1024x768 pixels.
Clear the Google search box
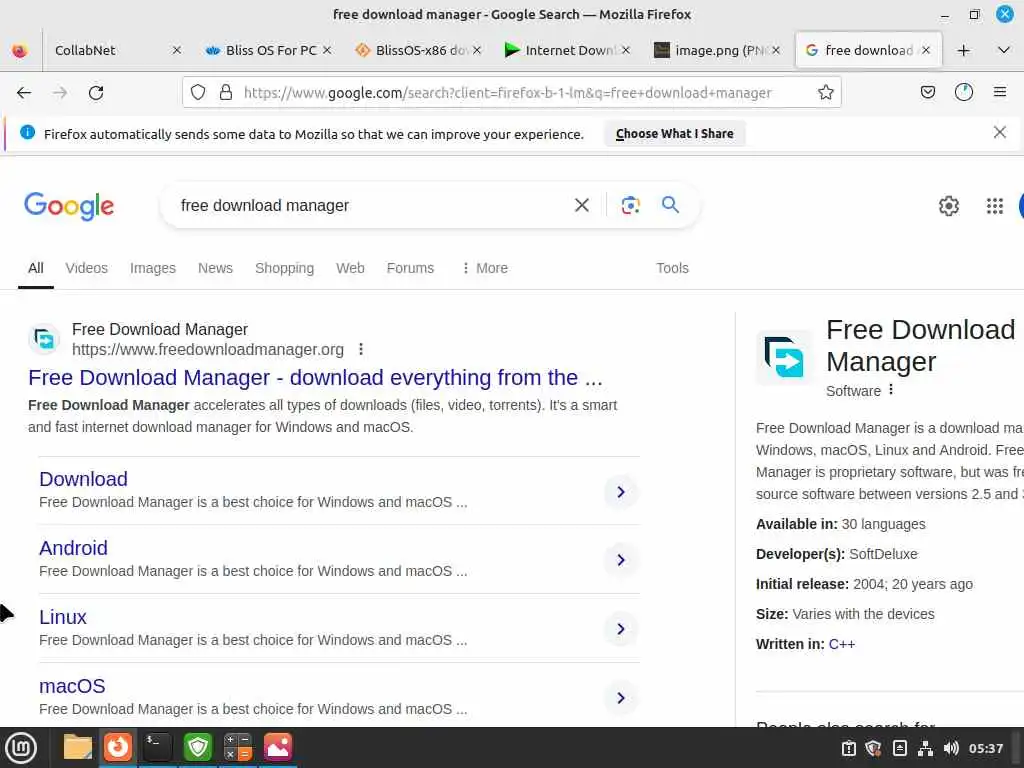coord(581,205)
